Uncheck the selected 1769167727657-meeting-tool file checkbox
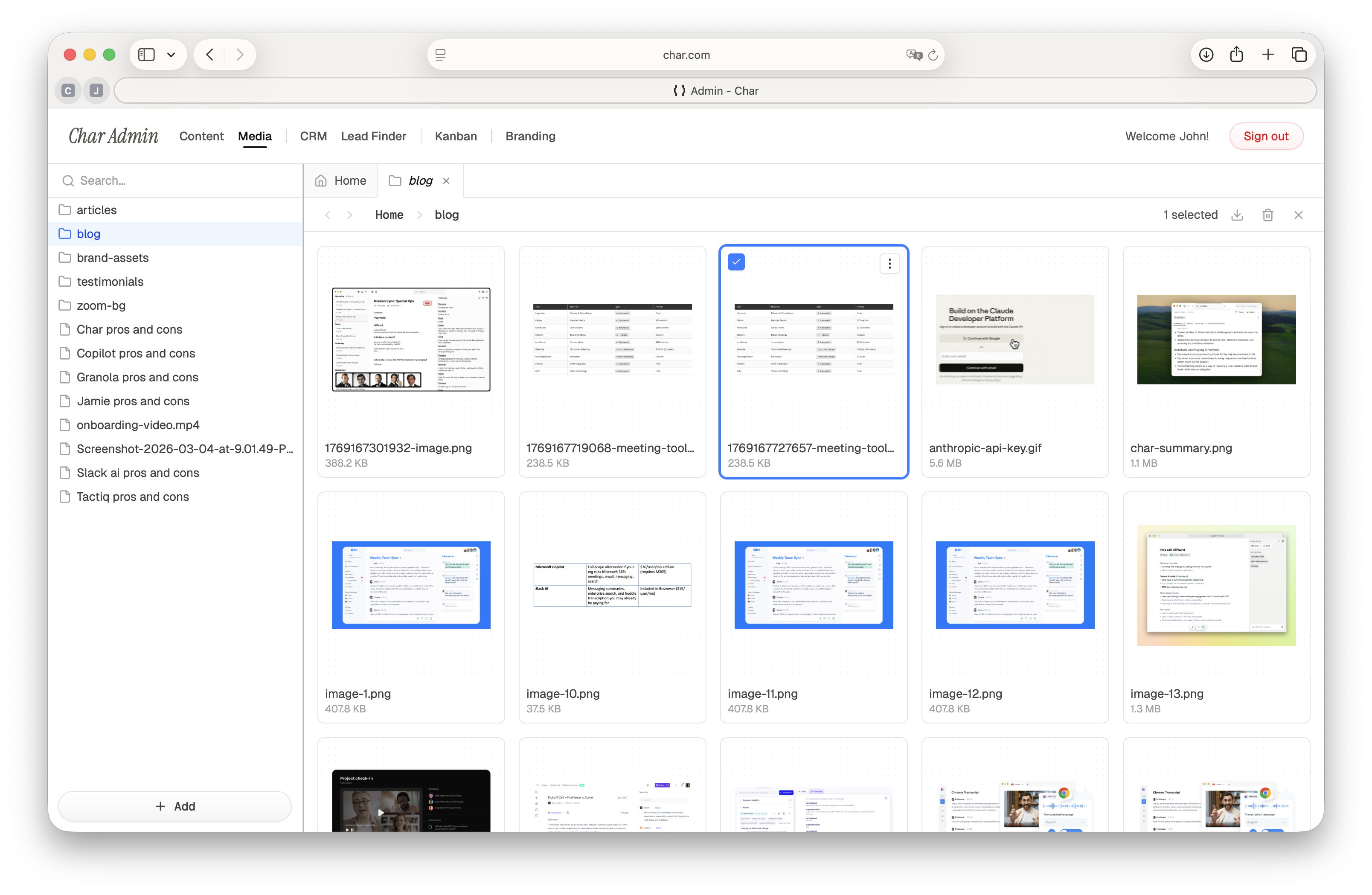The width and height of the screenshot is (1372, 895). pos(736,262)
